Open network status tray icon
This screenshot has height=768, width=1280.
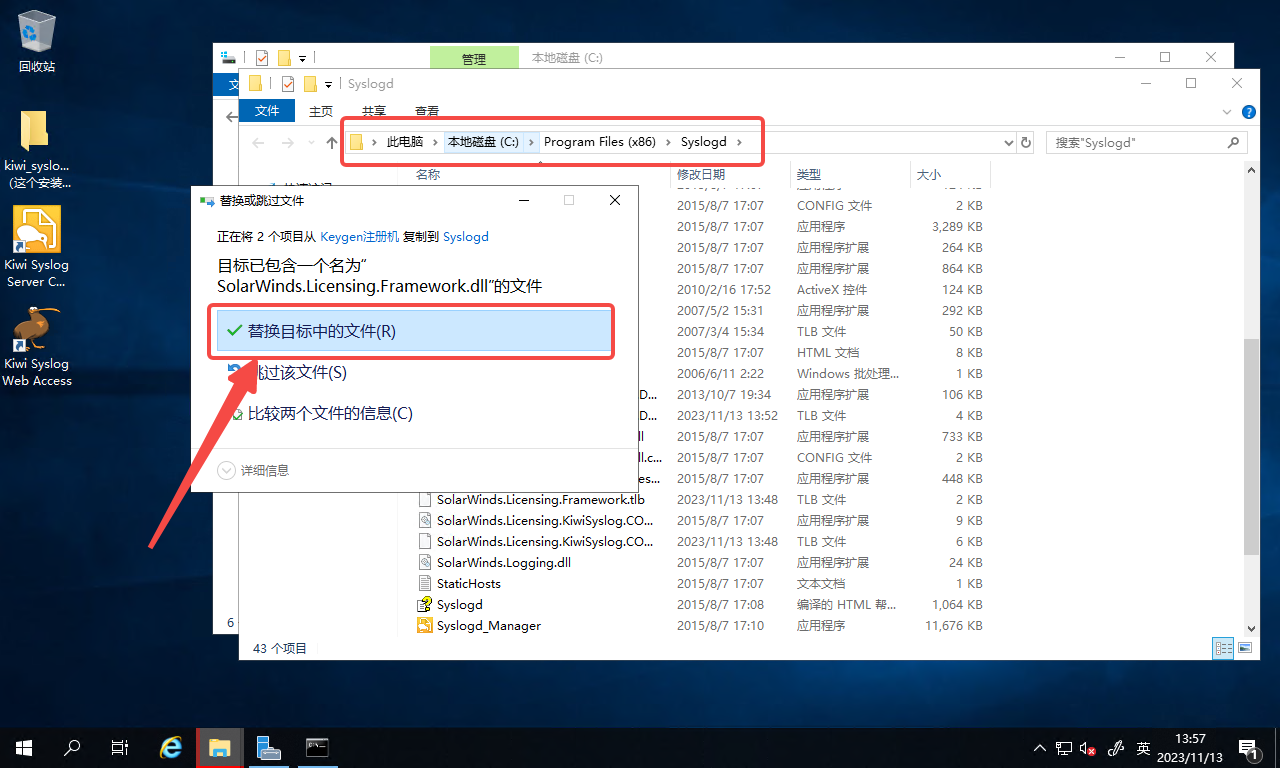click(1063, 748)
